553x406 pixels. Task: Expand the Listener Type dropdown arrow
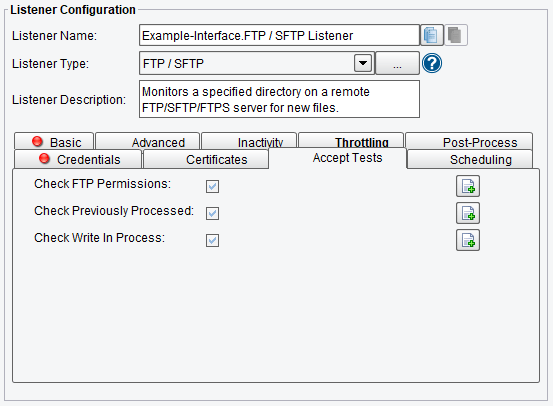(363, 63)
